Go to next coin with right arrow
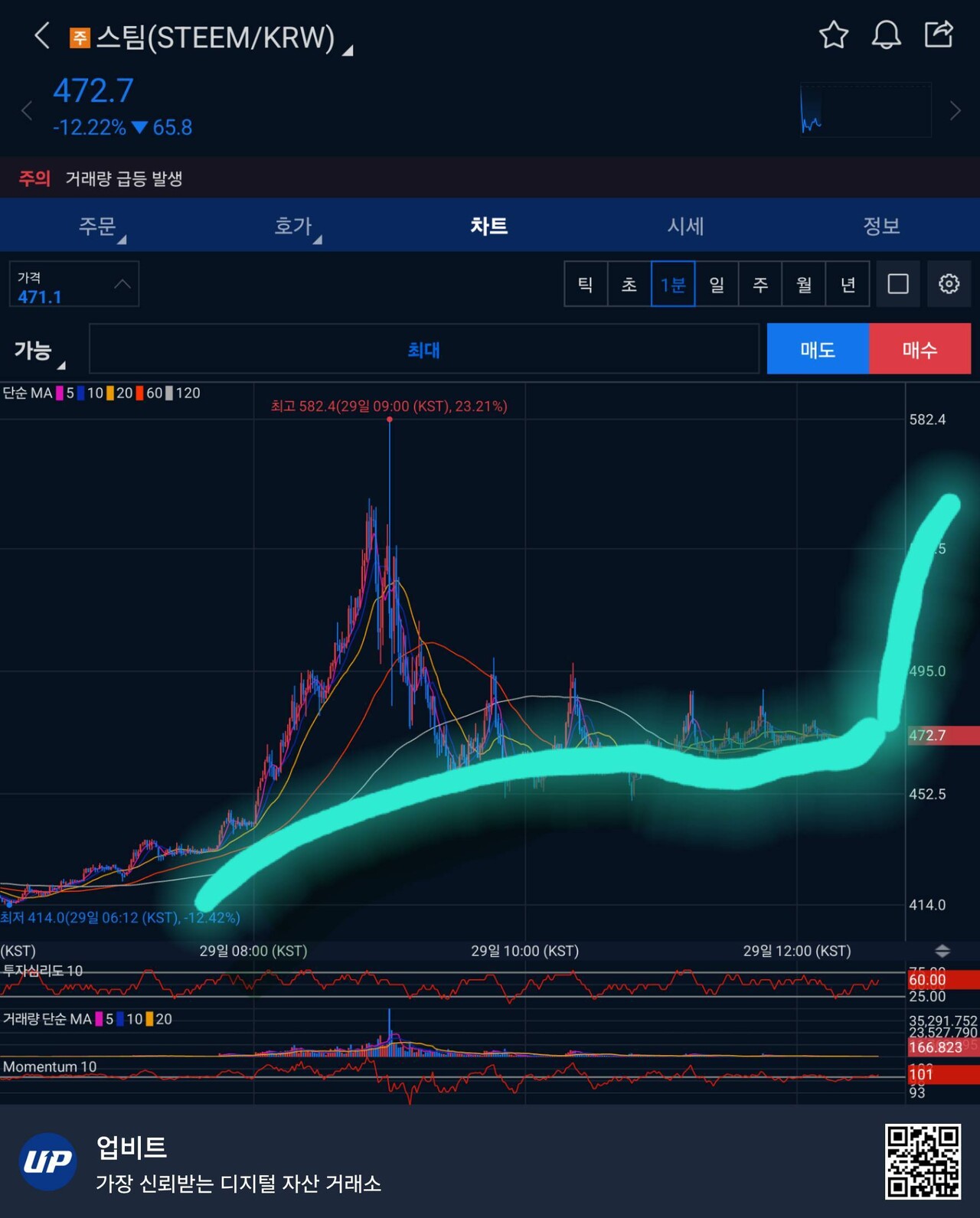 click(955, 111)
